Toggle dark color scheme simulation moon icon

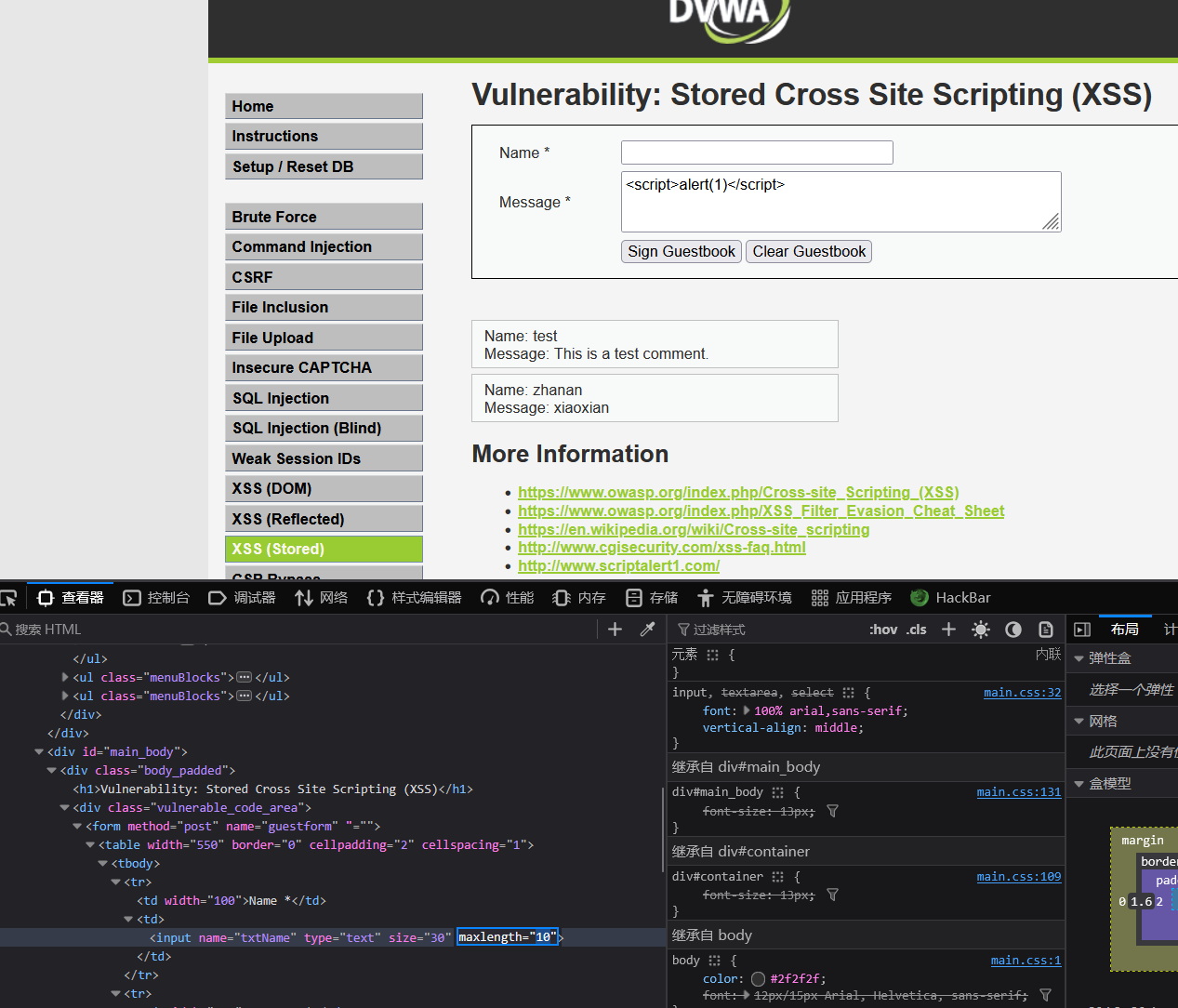pyautogui.click(x=1013, y=630)
